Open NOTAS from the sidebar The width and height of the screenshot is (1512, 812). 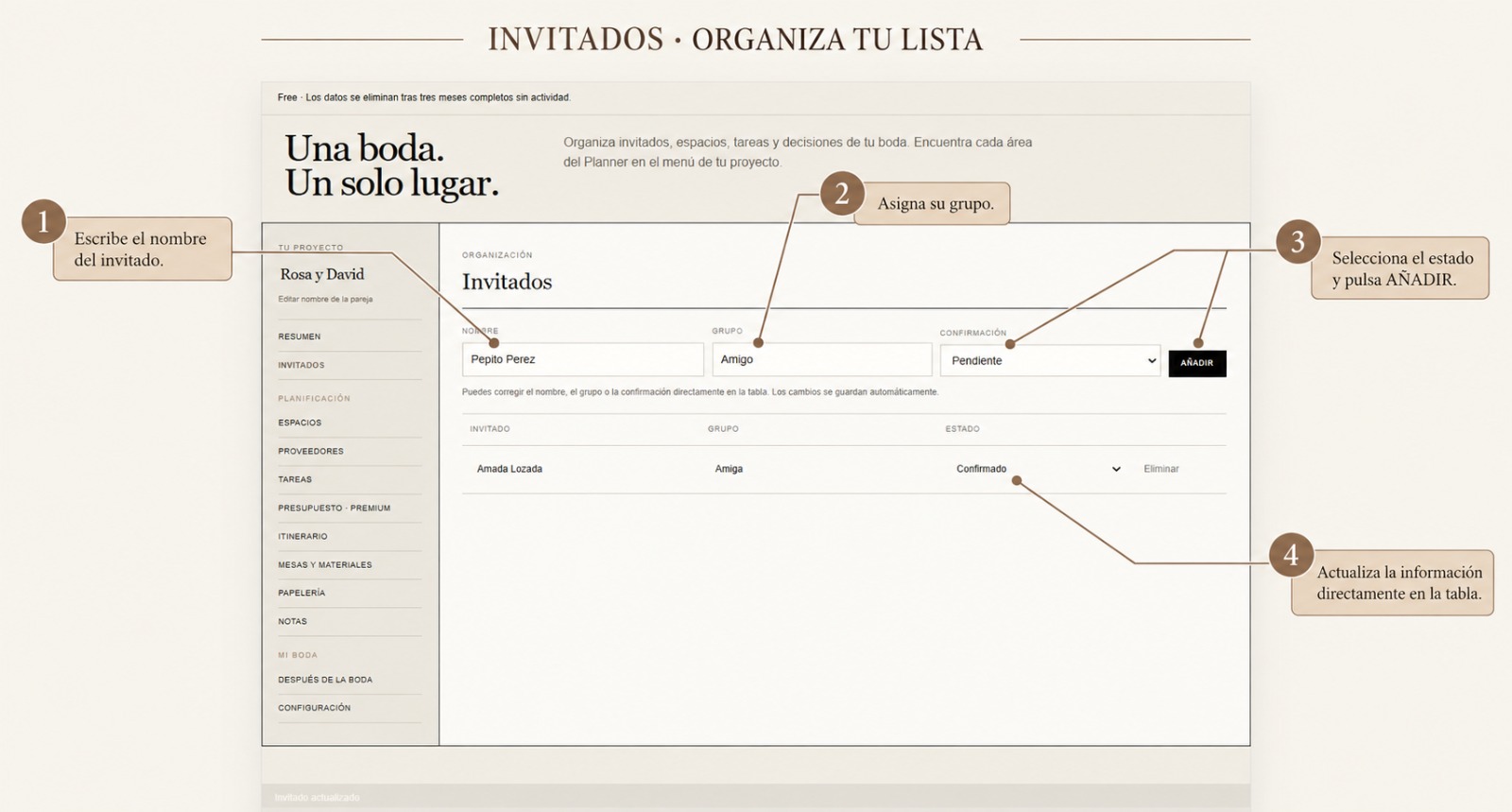coord(292,621)
